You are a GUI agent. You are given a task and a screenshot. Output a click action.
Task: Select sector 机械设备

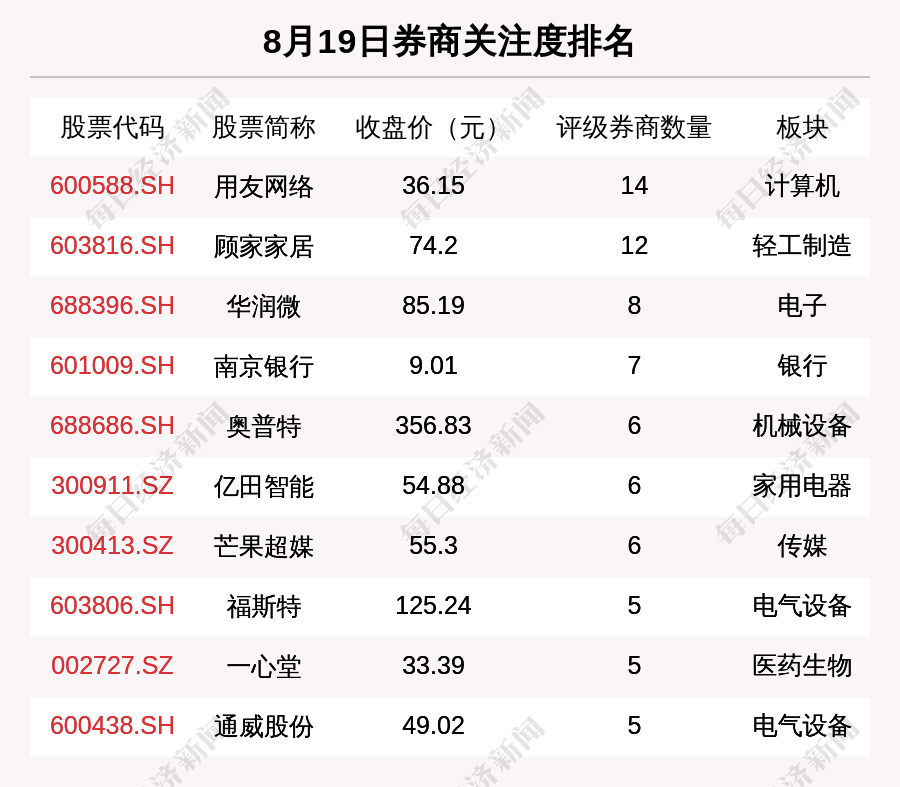point(802,426)
